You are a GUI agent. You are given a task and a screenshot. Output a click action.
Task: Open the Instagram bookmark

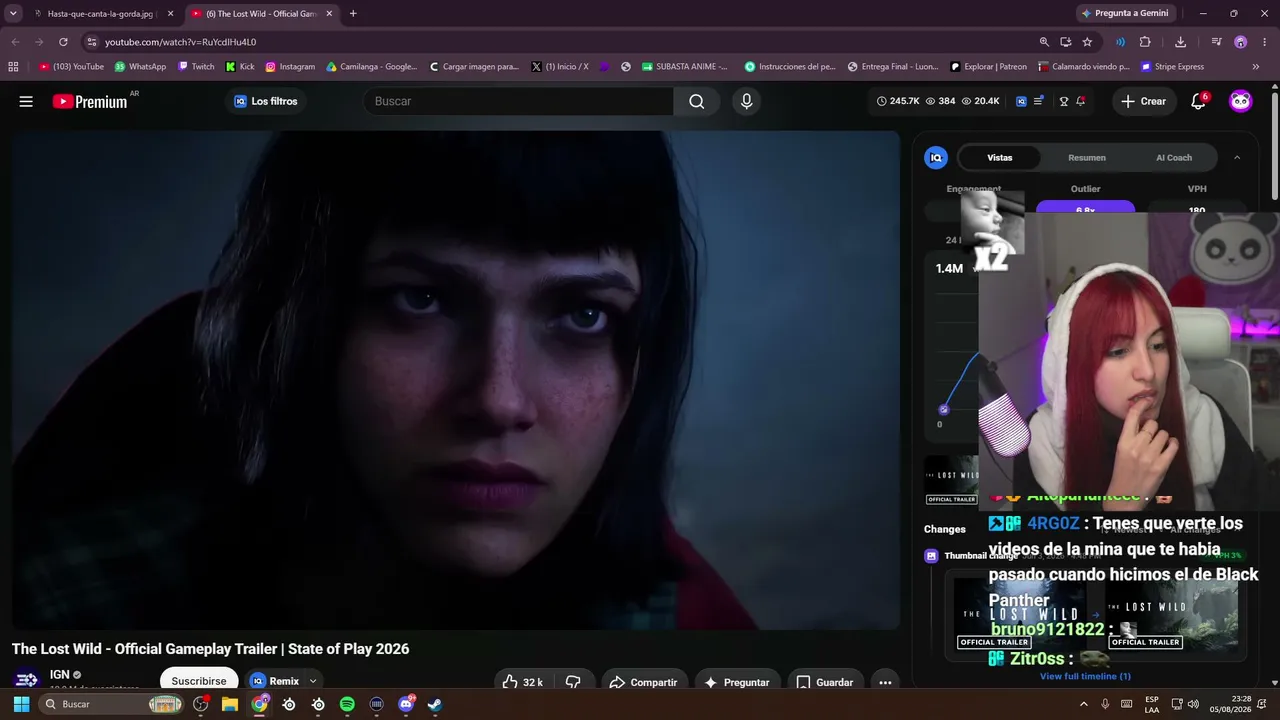click(290, 67)
